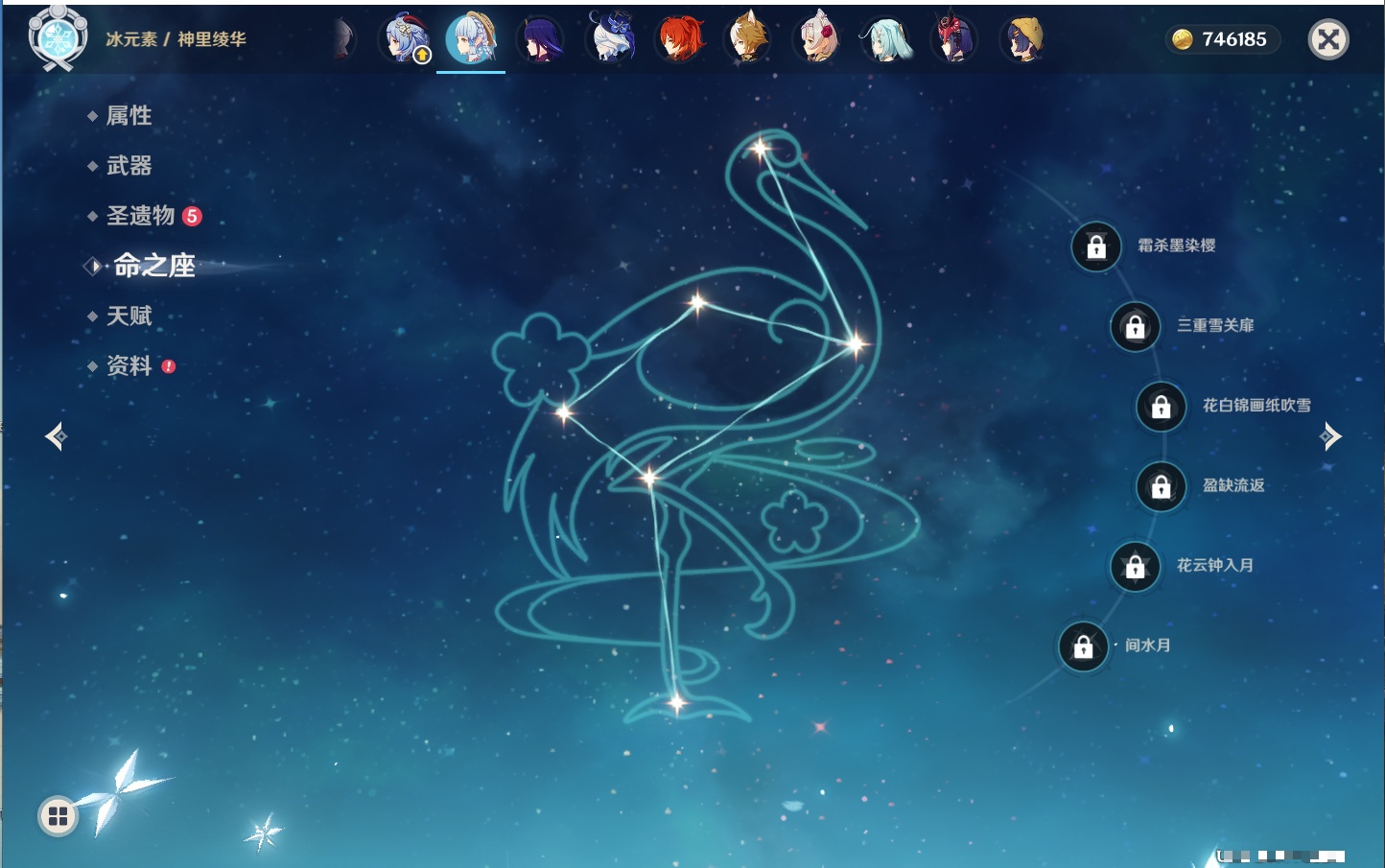This screenshot has width=1385, height=868.
Task: Select the teal-haired character portrait
Action: pos(886,39)
